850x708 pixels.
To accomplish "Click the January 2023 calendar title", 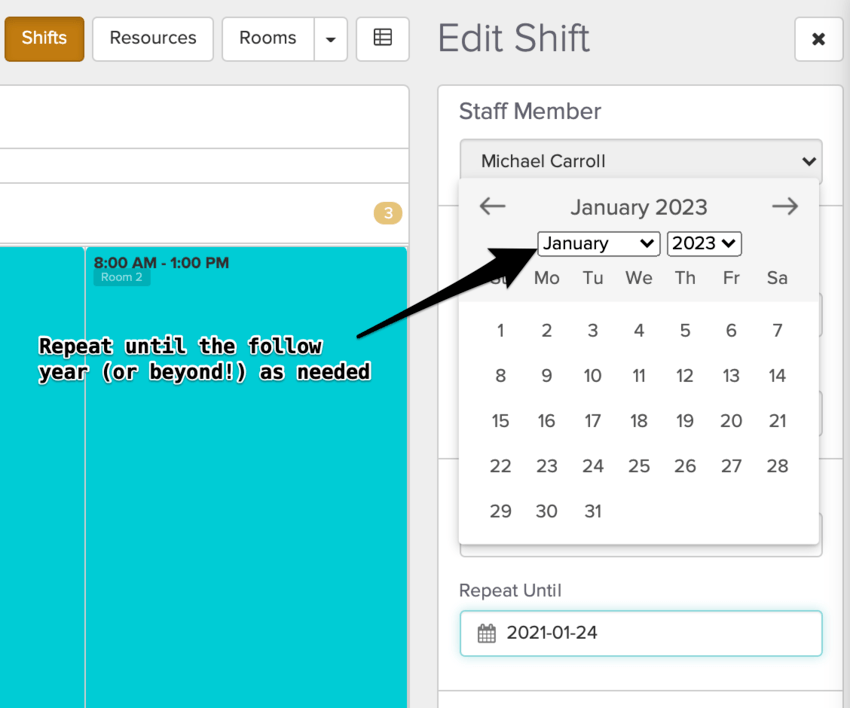I will tap(639, 207).
